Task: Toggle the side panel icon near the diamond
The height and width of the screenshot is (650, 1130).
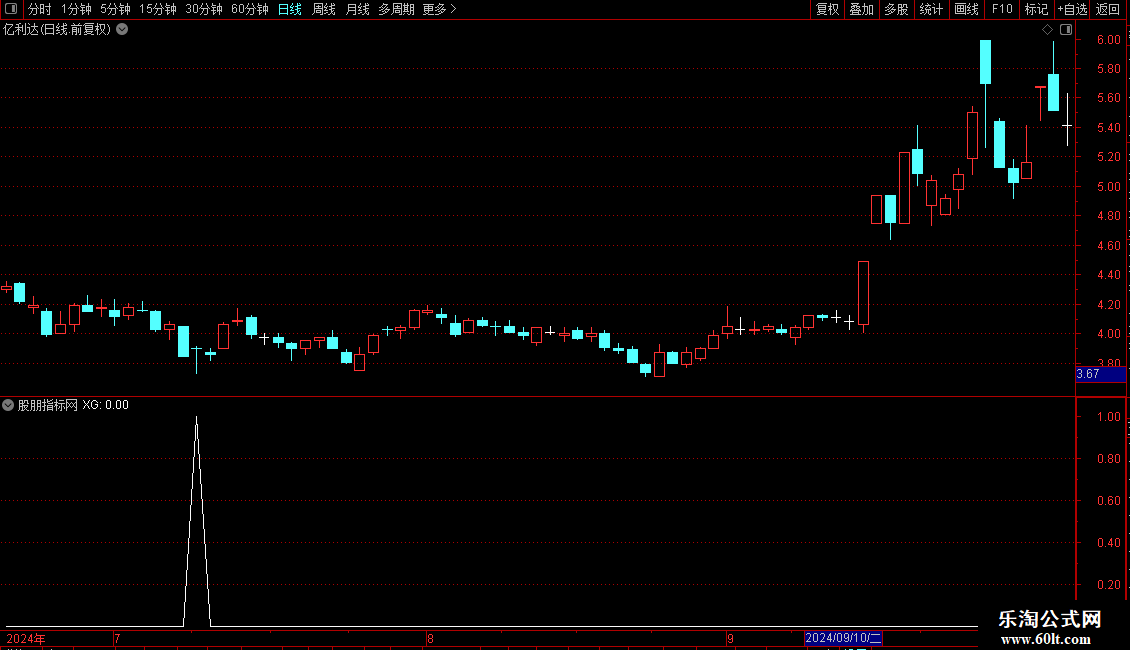Action: 1066,30
